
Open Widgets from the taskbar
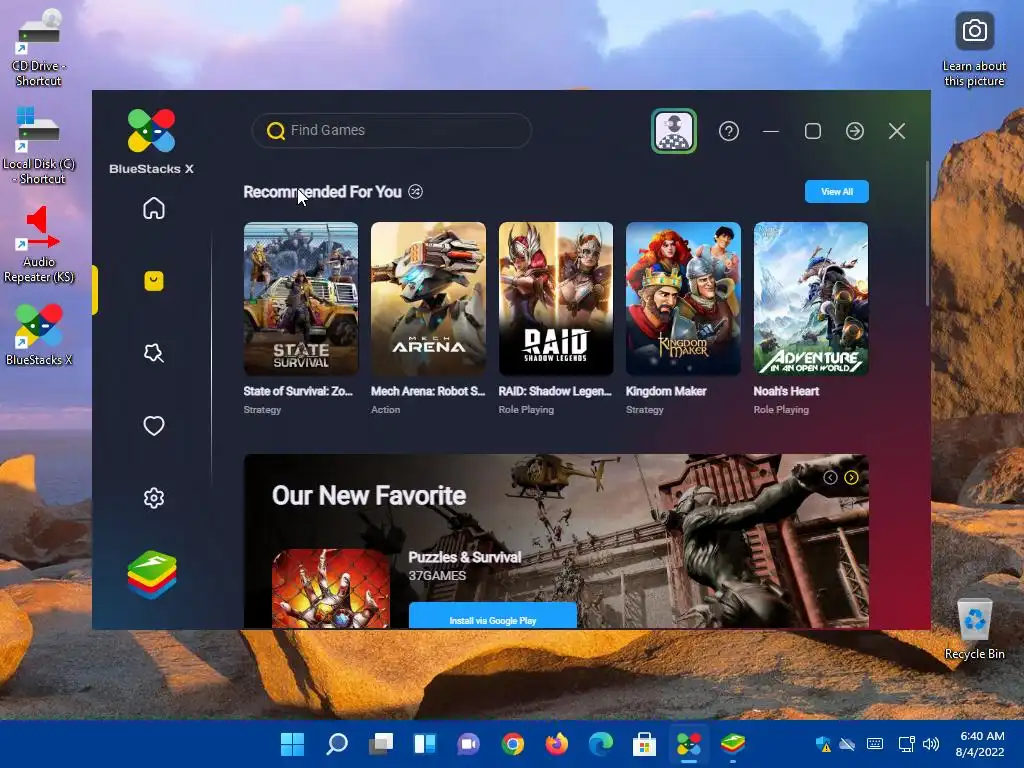pos(424,743)
